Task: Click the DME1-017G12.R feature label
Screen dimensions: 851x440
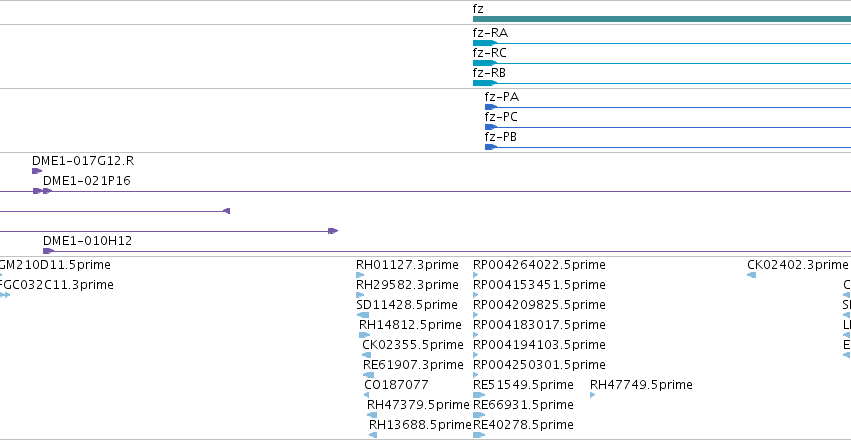Action: [x=83, y=161]
